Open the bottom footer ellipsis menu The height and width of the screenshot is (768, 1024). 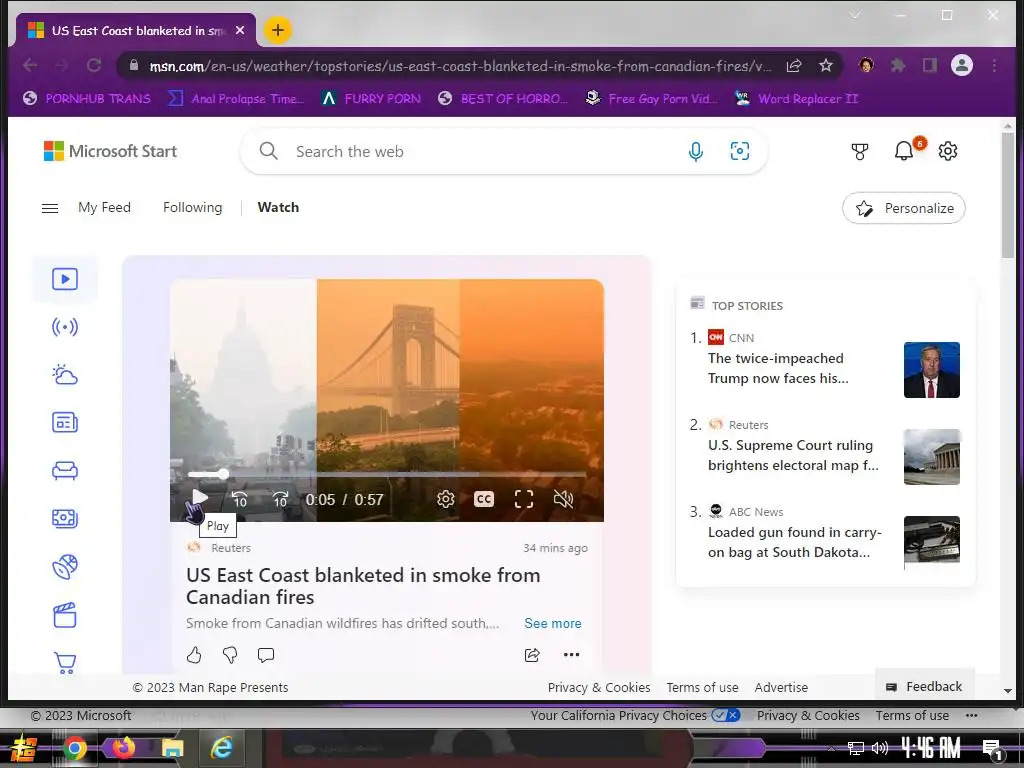click(x=972, y=715)
